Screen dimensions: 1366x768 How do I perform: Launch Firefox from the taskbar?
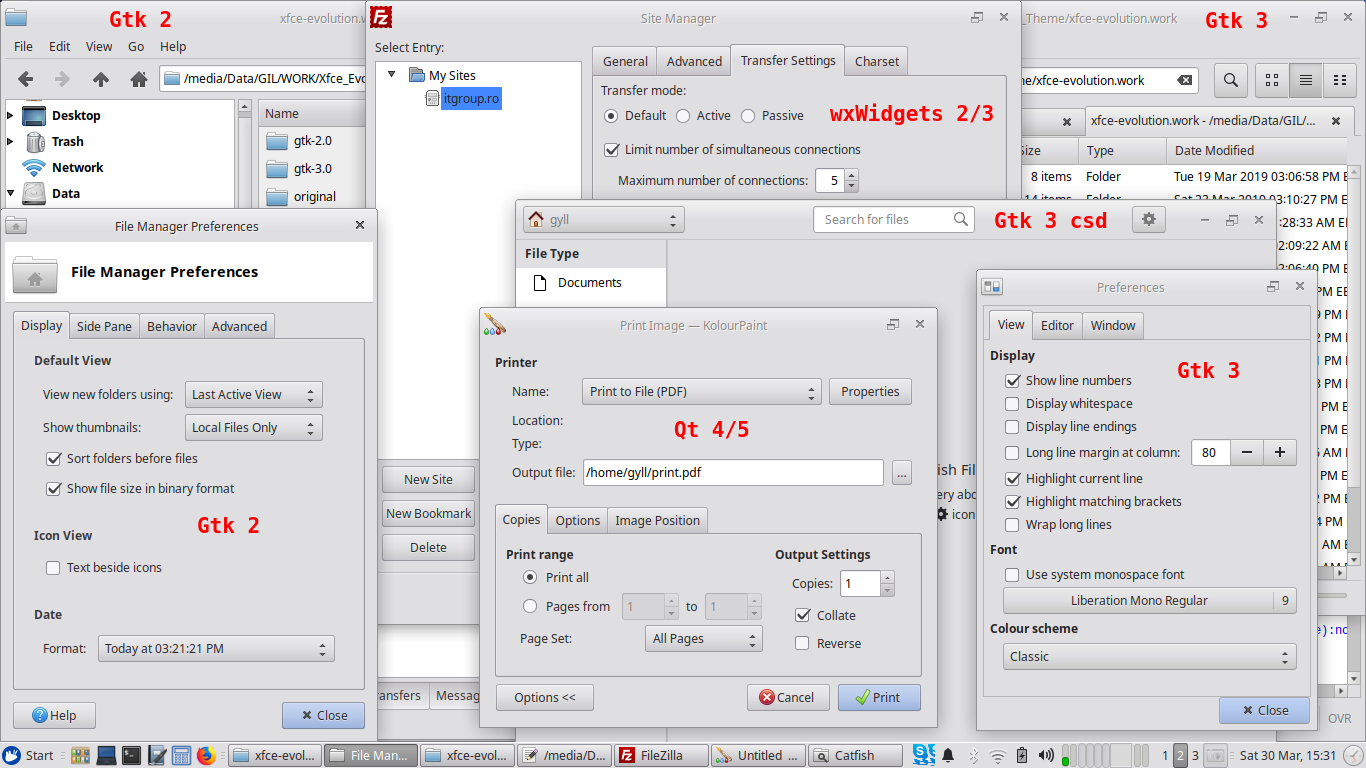pyautogui.click(x=207, y=755)
